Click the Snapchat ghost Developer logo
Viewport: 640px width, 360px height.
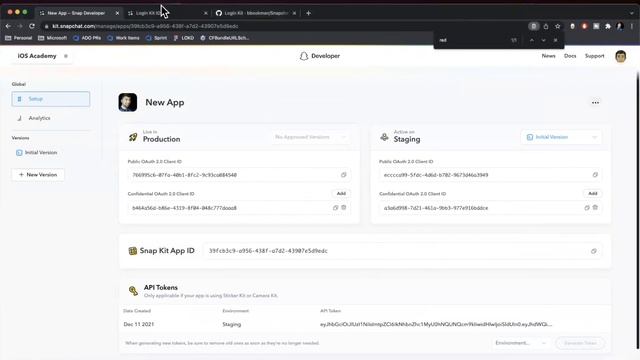320,56
